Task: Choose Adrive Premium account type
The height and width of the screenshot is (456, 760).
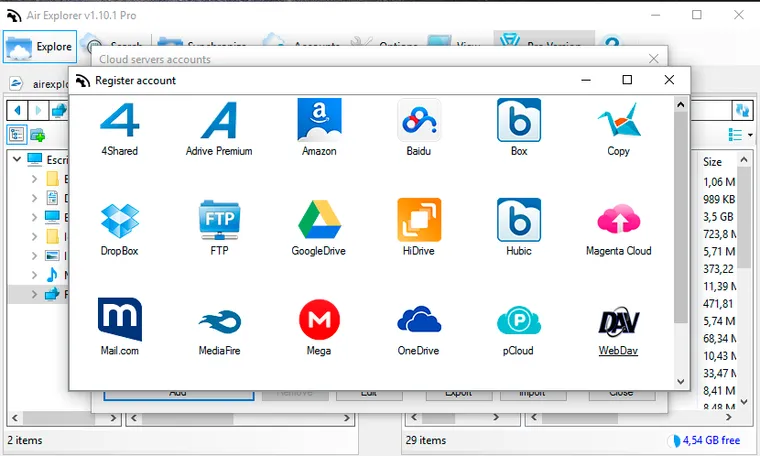Action: 219,128
